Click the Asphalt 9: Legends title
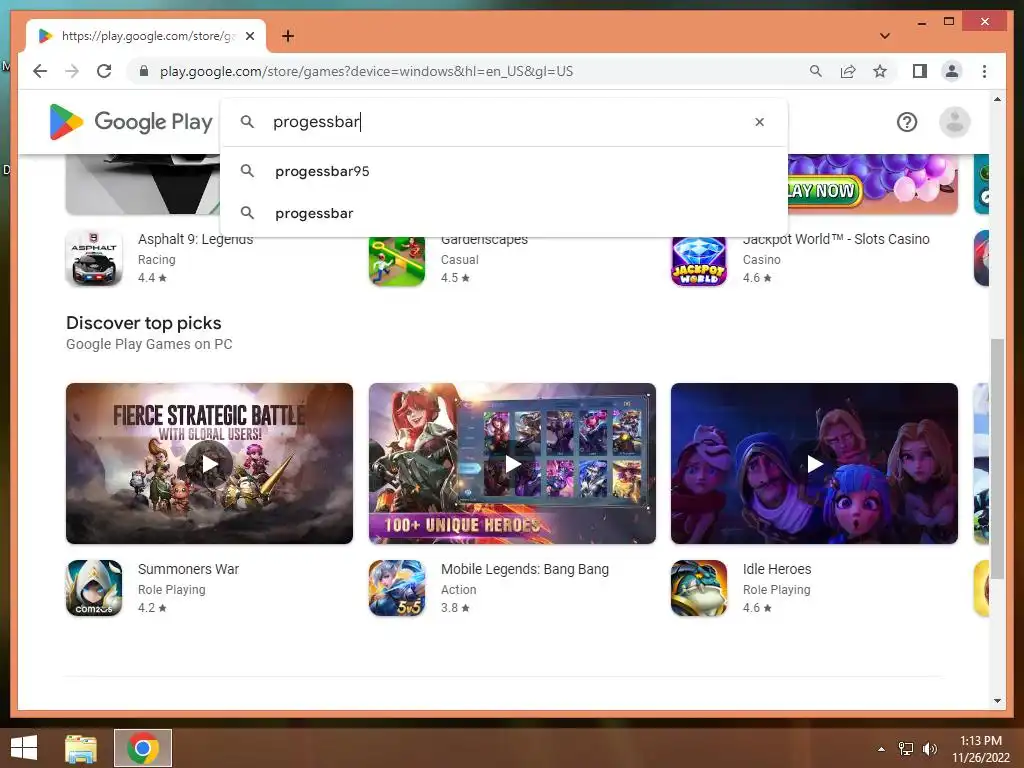1024x768 pixels. click(x=195, y=240)
